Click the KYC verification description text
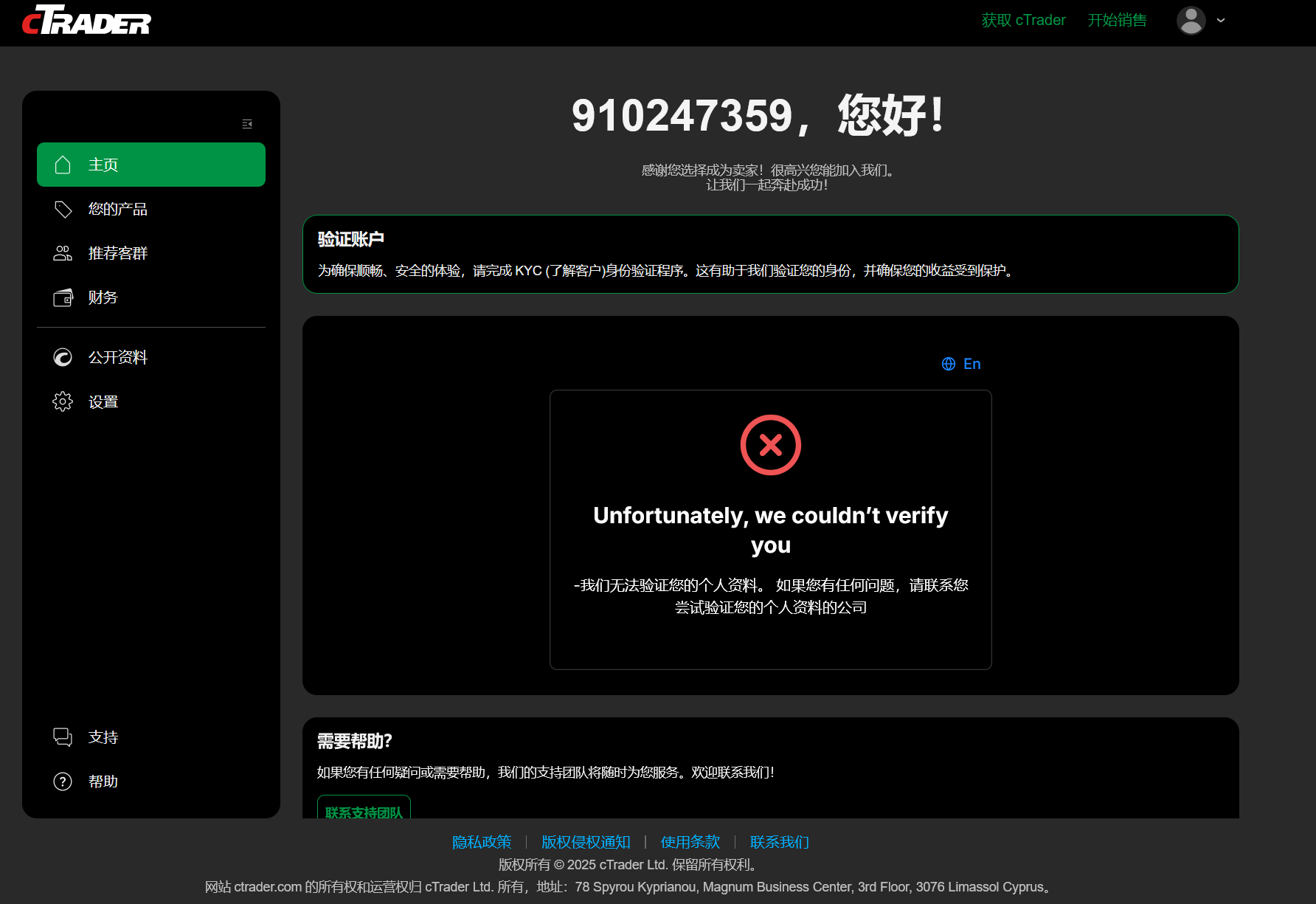The height and width of the screenshot is (904, 1316). tap(668, 271)
